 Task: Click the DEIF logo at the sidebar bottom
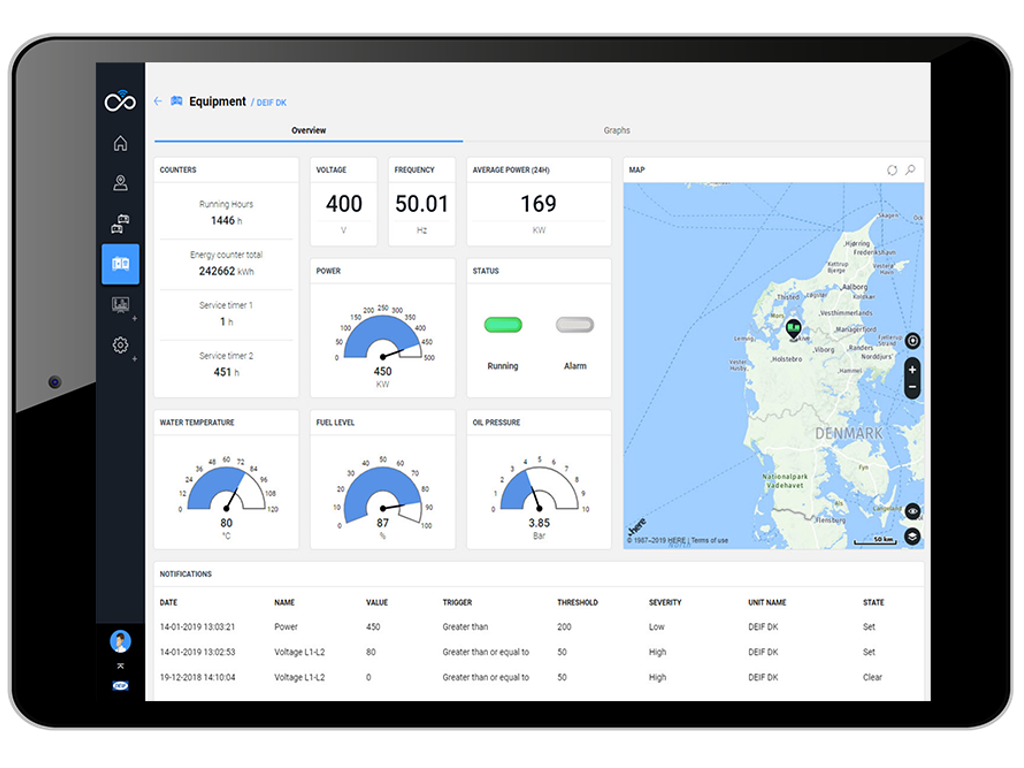120,686
